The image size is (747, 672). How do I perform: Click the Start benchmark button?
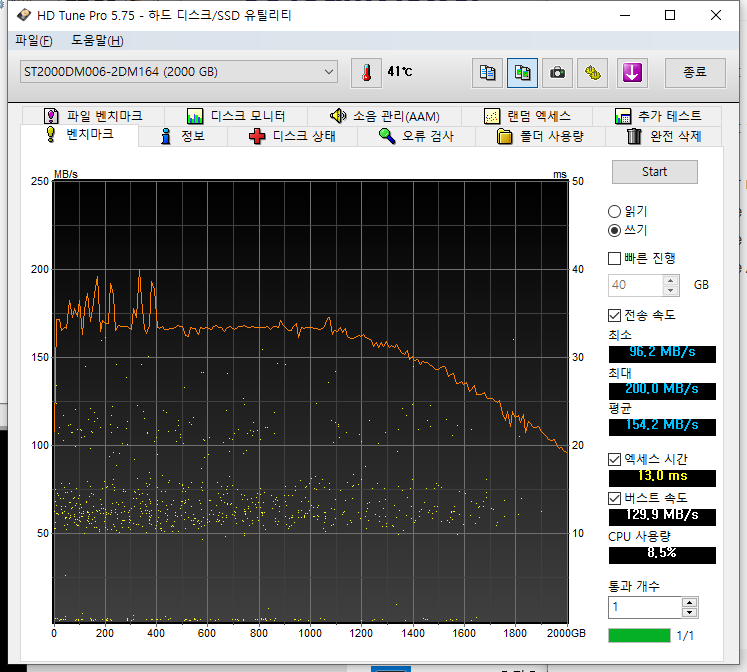[x=655, y=172]
